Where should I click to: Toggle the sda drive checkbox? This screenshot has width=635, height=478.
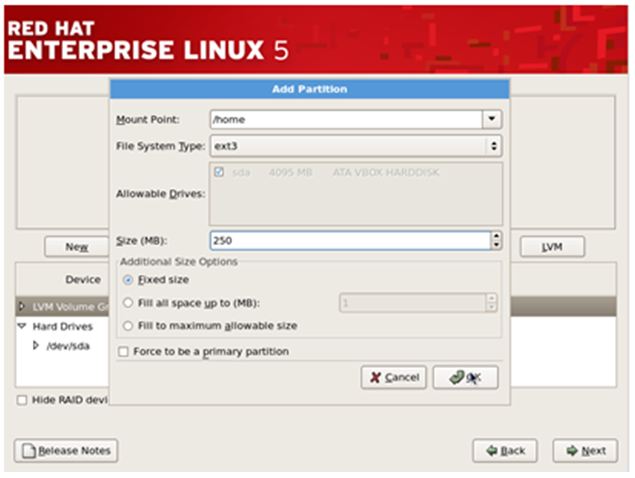[219, 172]
